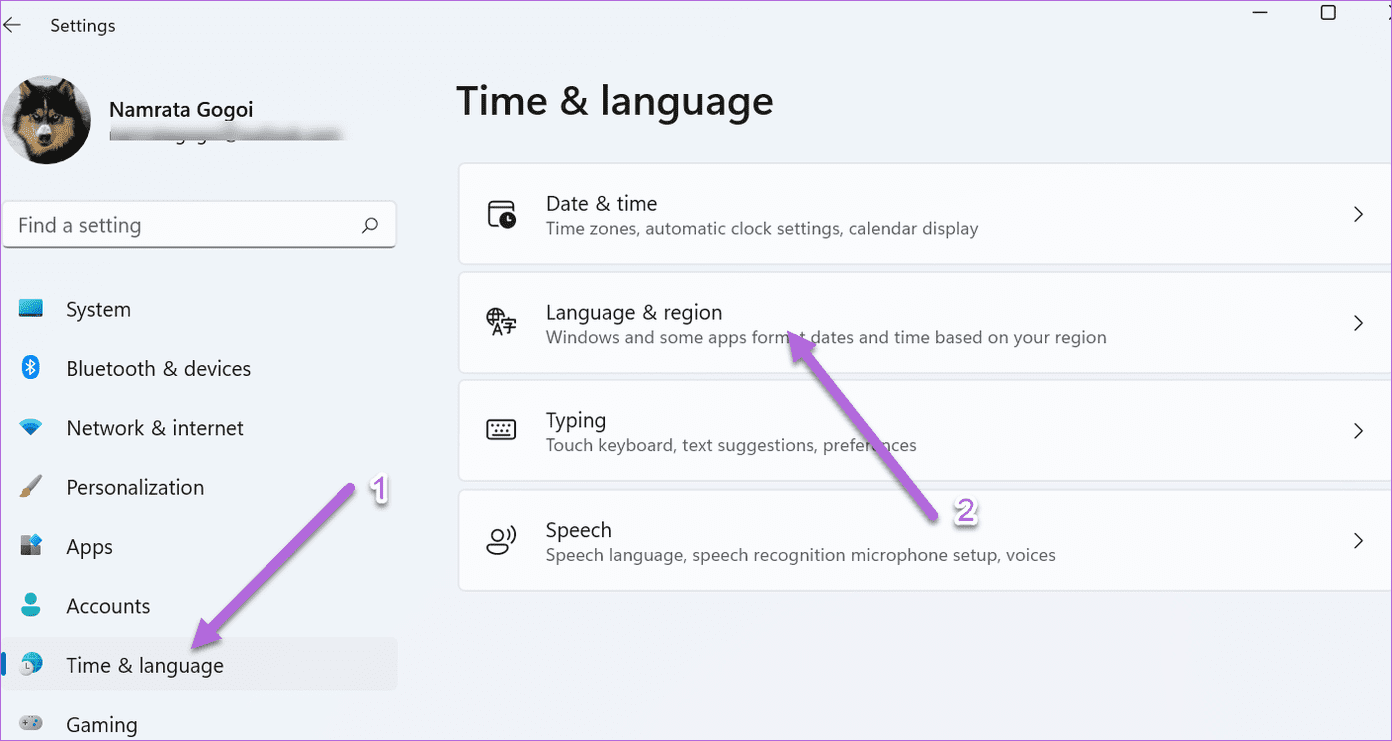Click the Gaming controller icon

point(31,723)
